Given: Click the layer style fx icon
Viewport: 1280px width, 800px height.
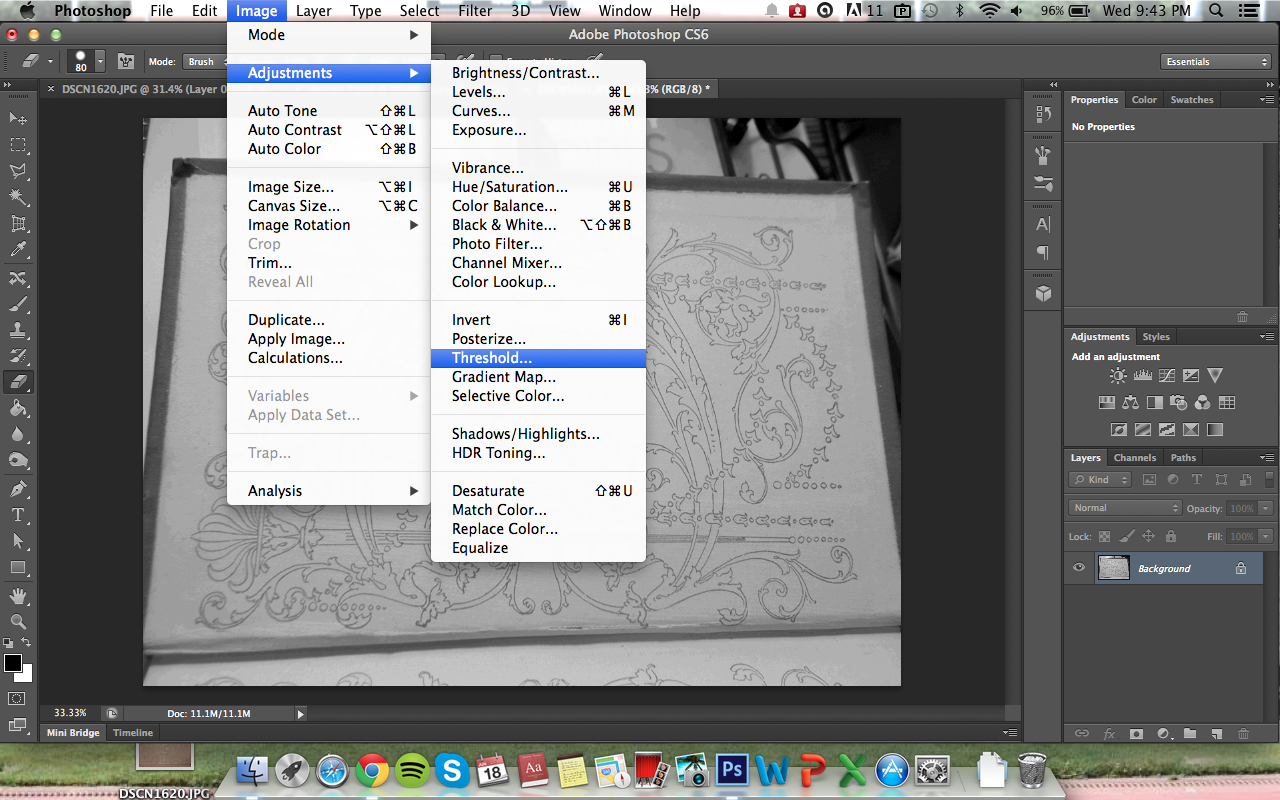Looking at the screenshot, I should click(x=1109, y=733).
